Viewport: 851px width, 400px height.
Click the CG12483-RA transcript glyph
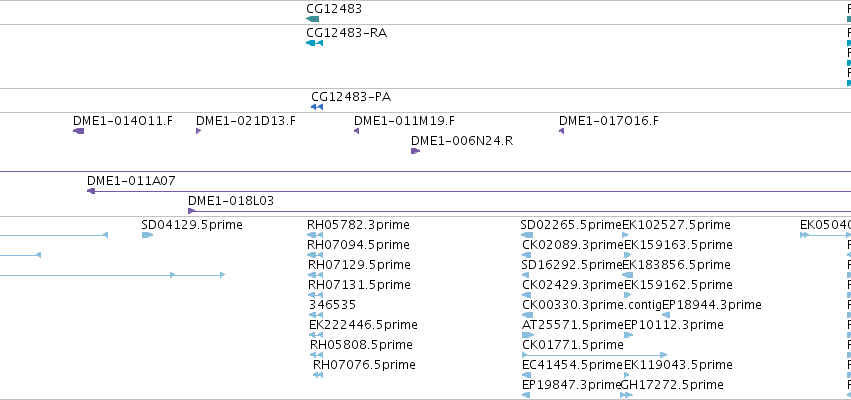(314, 43)
